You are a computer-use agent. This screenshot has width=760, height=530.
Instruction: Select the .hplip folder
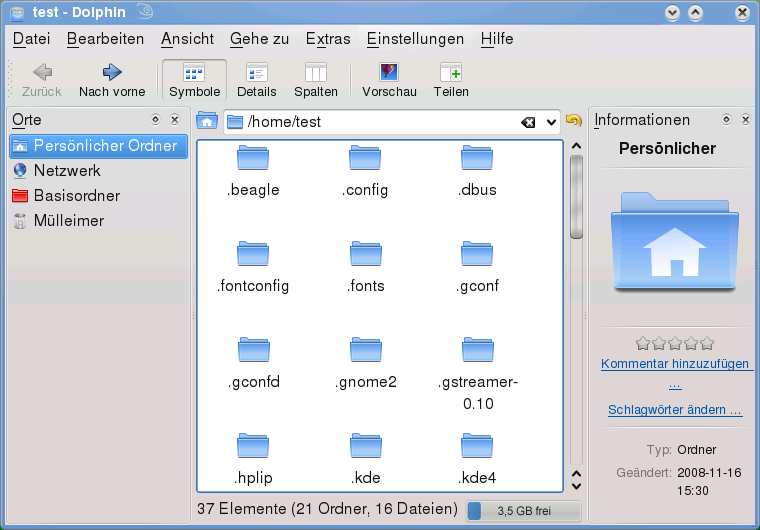click(253, 459)
